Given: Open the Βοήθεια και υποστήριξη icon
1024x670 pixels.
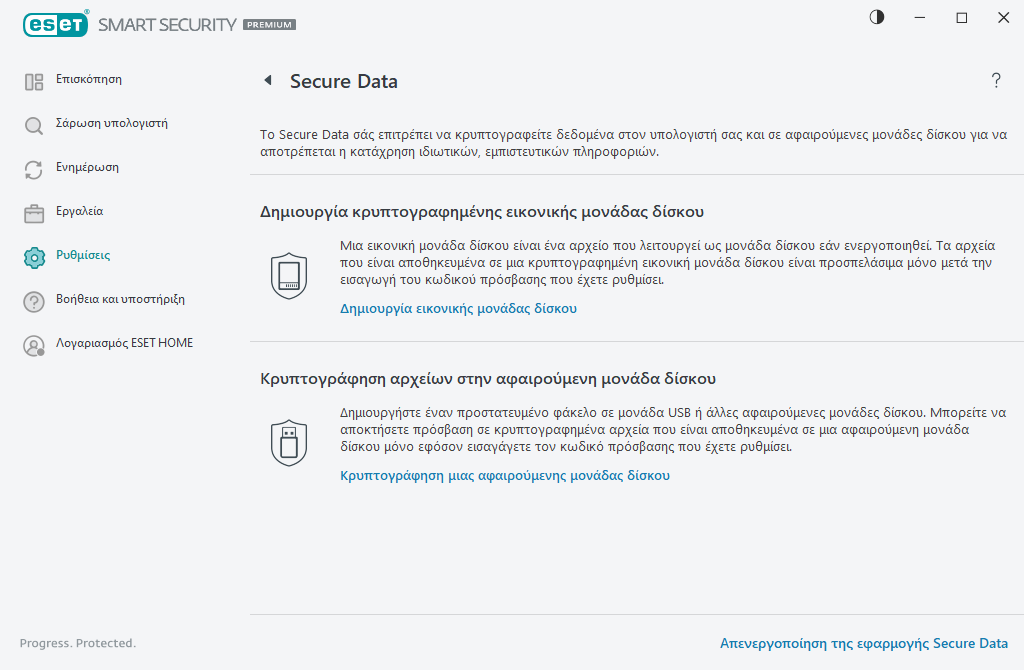Looking at the screenshot, I should click(33, 299).
